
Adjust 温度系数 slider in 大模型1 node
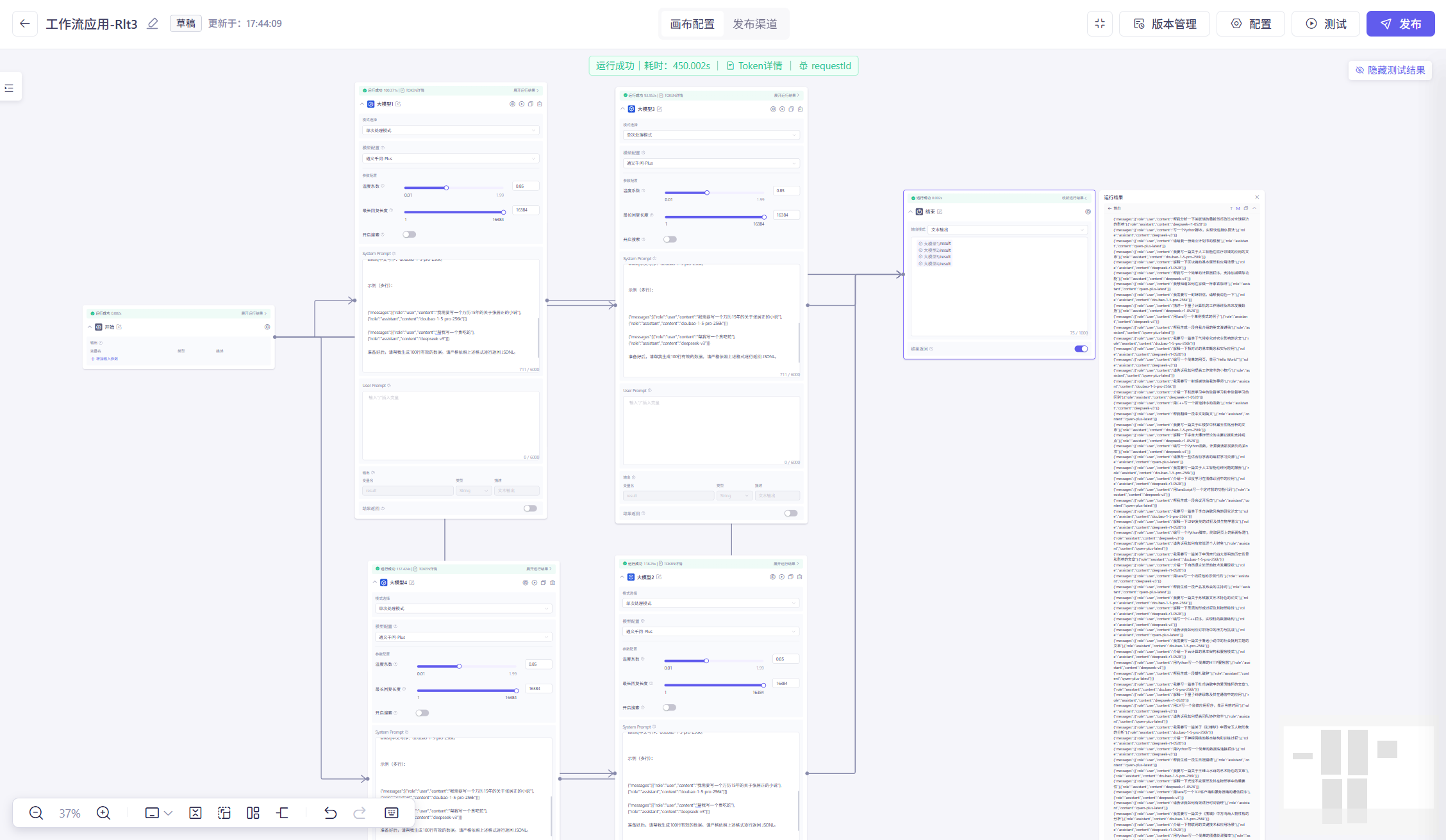pyautogui.click(x=446, y=188)
